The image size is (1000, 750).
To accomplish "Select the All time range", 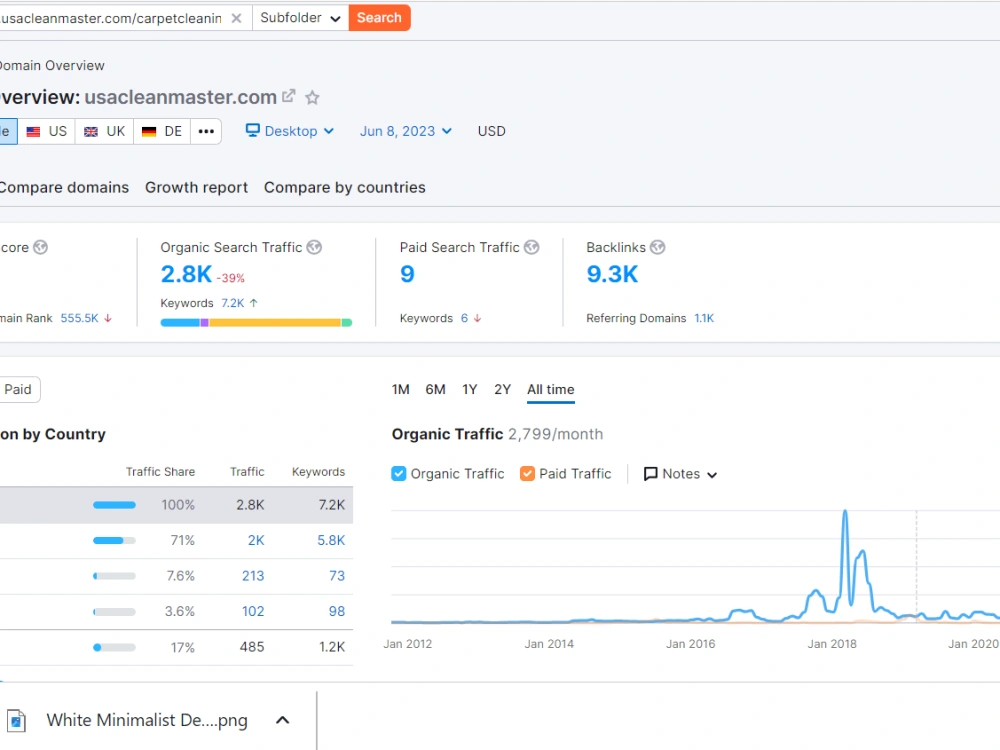I will tap(550, 390).
